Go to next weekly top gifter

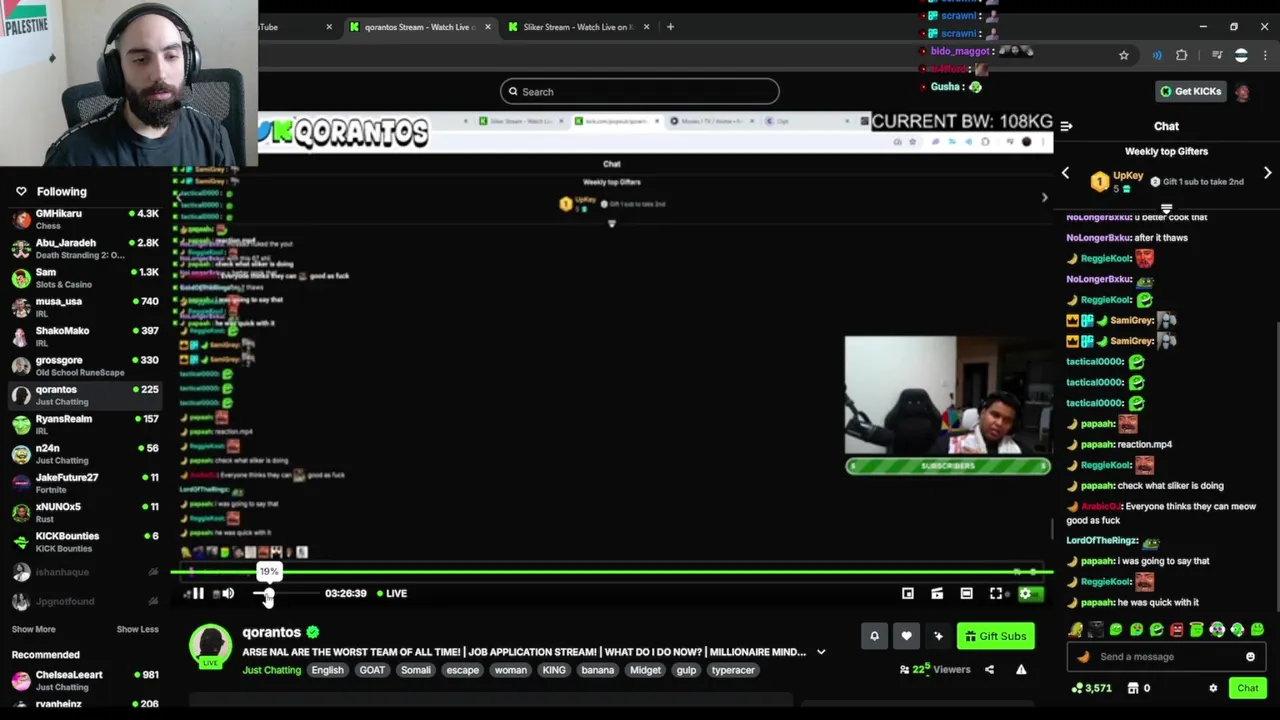(x=1267, y=173)
